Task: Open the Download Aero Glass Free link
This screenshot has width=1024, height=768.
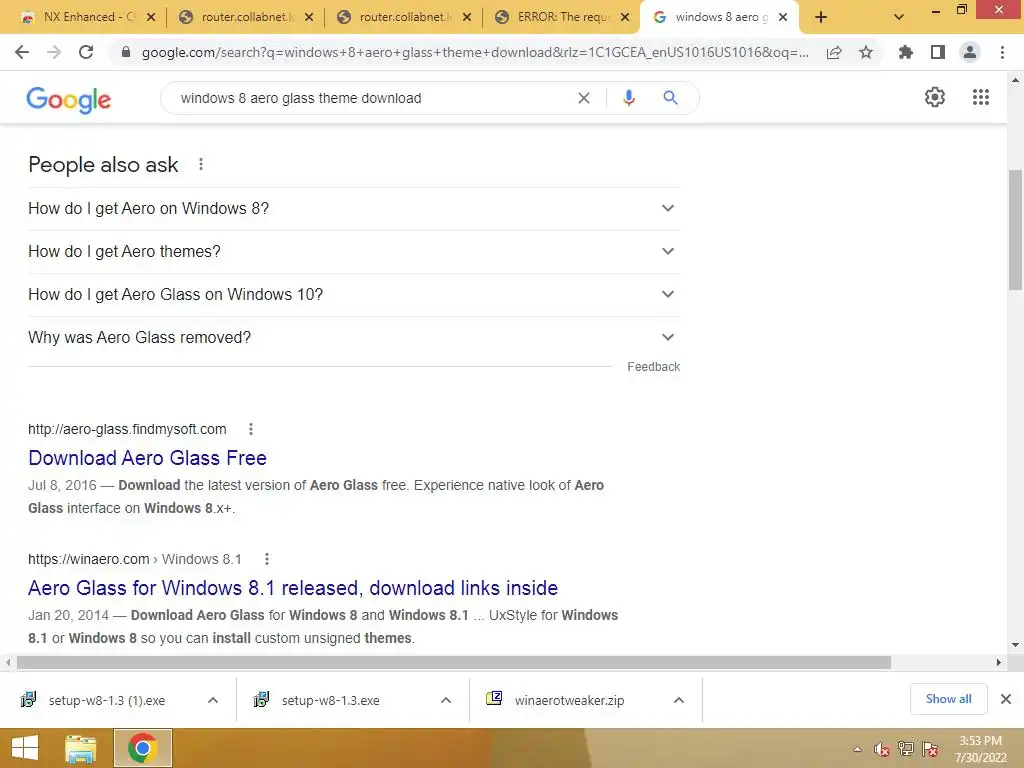Action: [147, 458]
